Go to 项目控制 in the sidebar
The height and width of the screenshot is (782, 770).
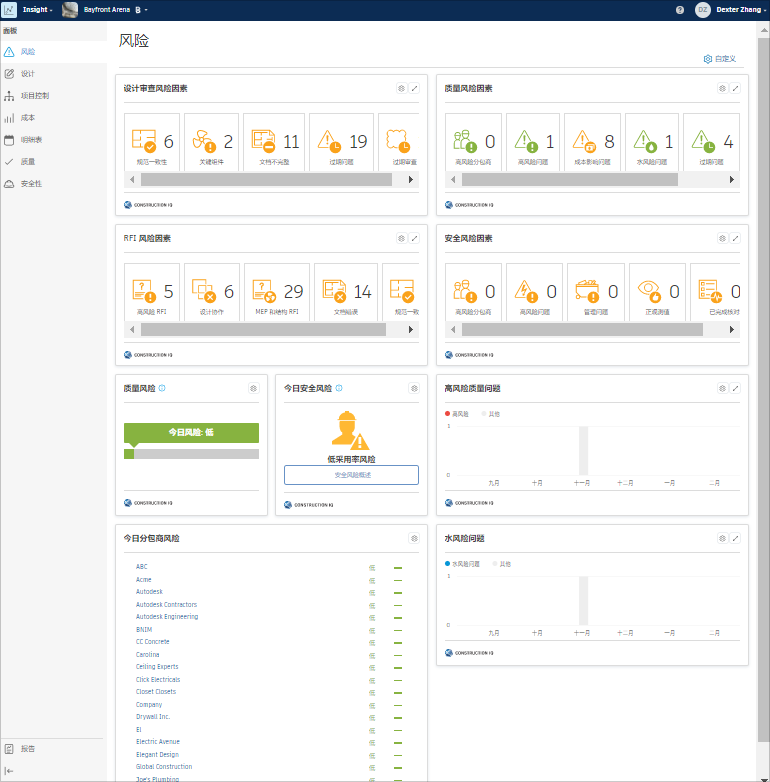pos(53,96)
